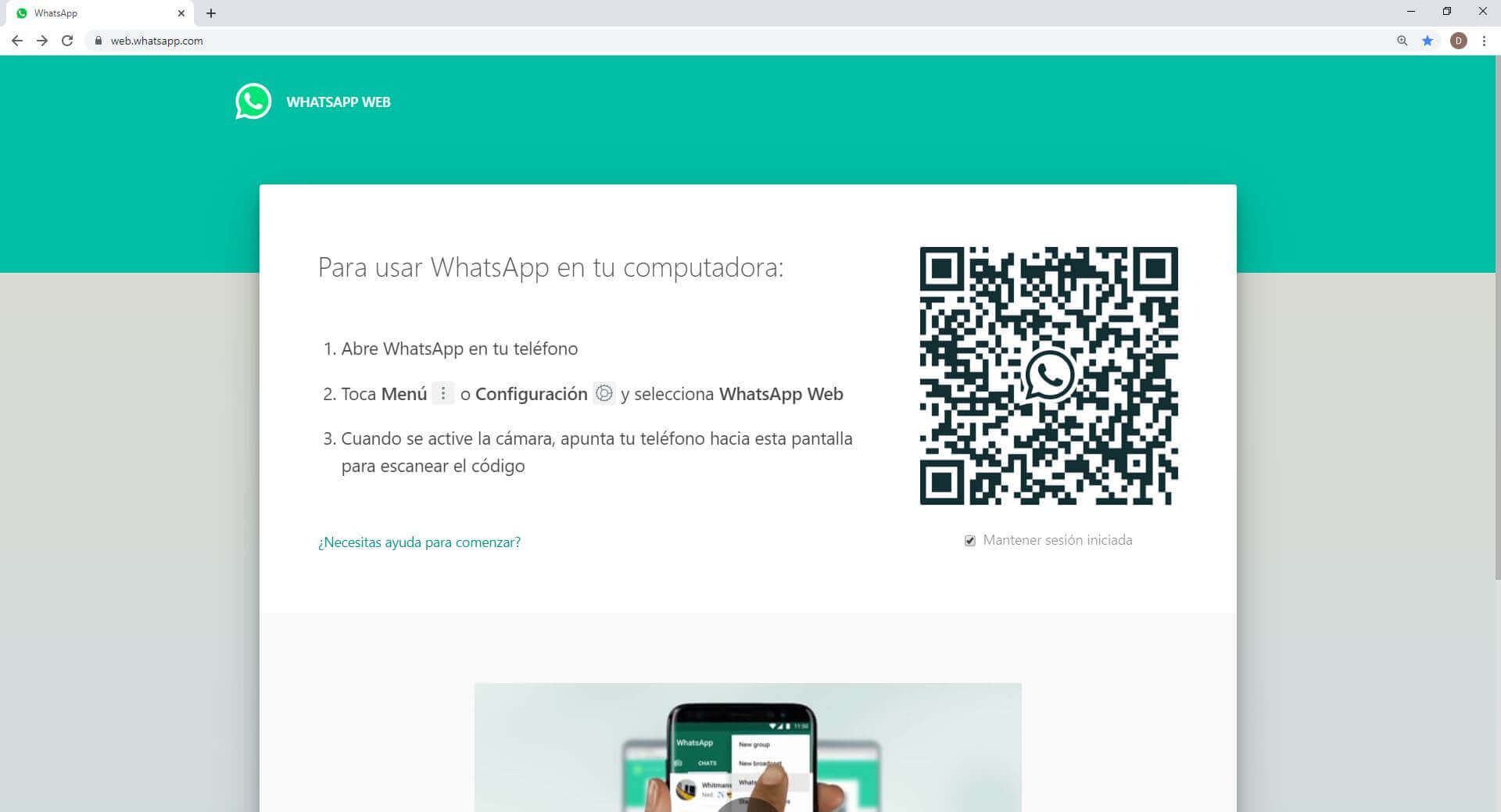Open the D profile avatar

click(x=1459, y=41)
